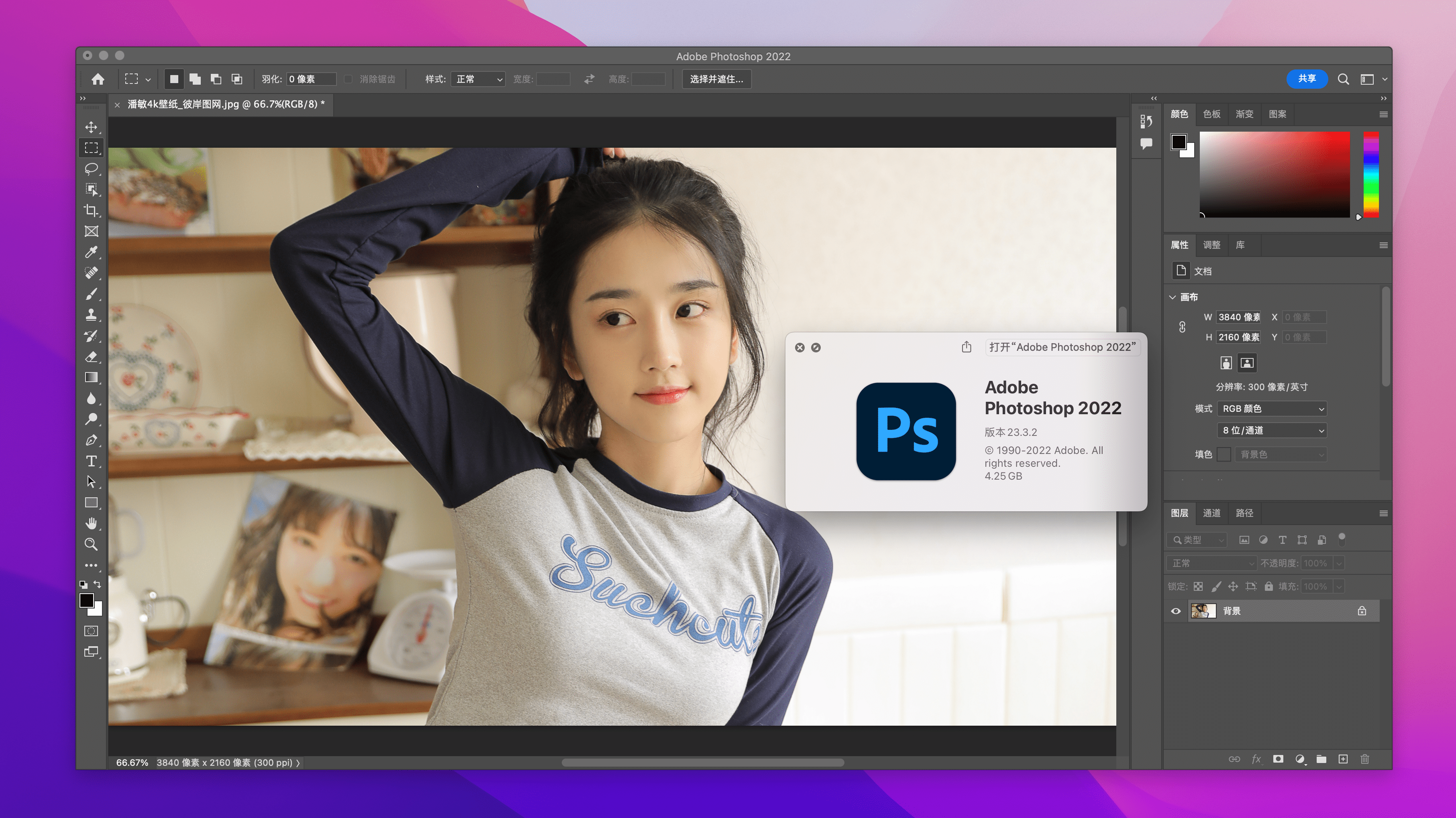Activate the Zoom tool
This screenshot has height=818, width=1456.
pyautogui.click(x=91, y=544)
